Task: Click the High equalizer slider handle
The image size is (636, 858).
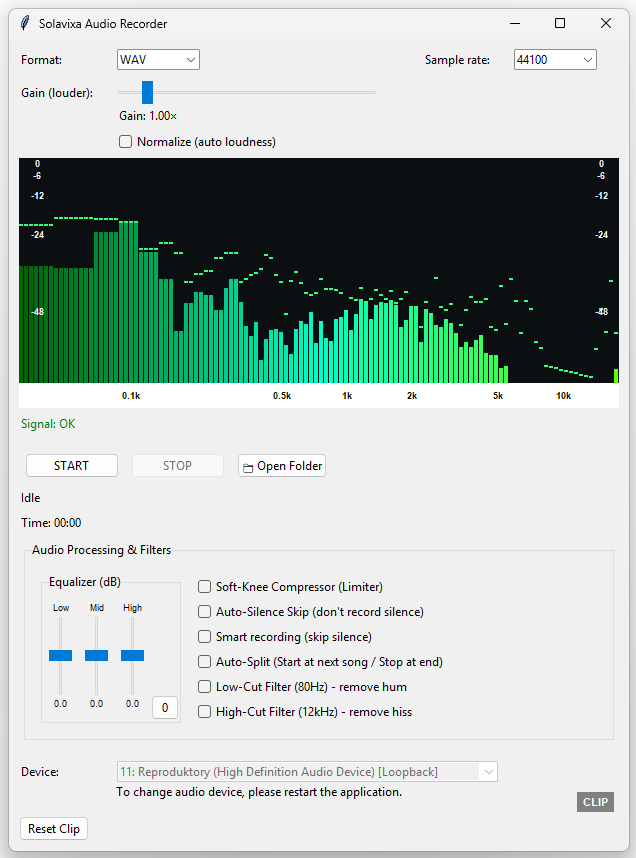Action: pyautogui.click(x=132, y=655)
